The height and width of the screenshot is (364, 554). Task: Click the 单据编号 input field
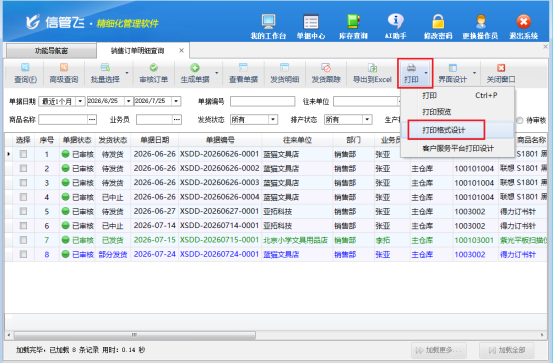pyautogui.click(x=263, y=102)
